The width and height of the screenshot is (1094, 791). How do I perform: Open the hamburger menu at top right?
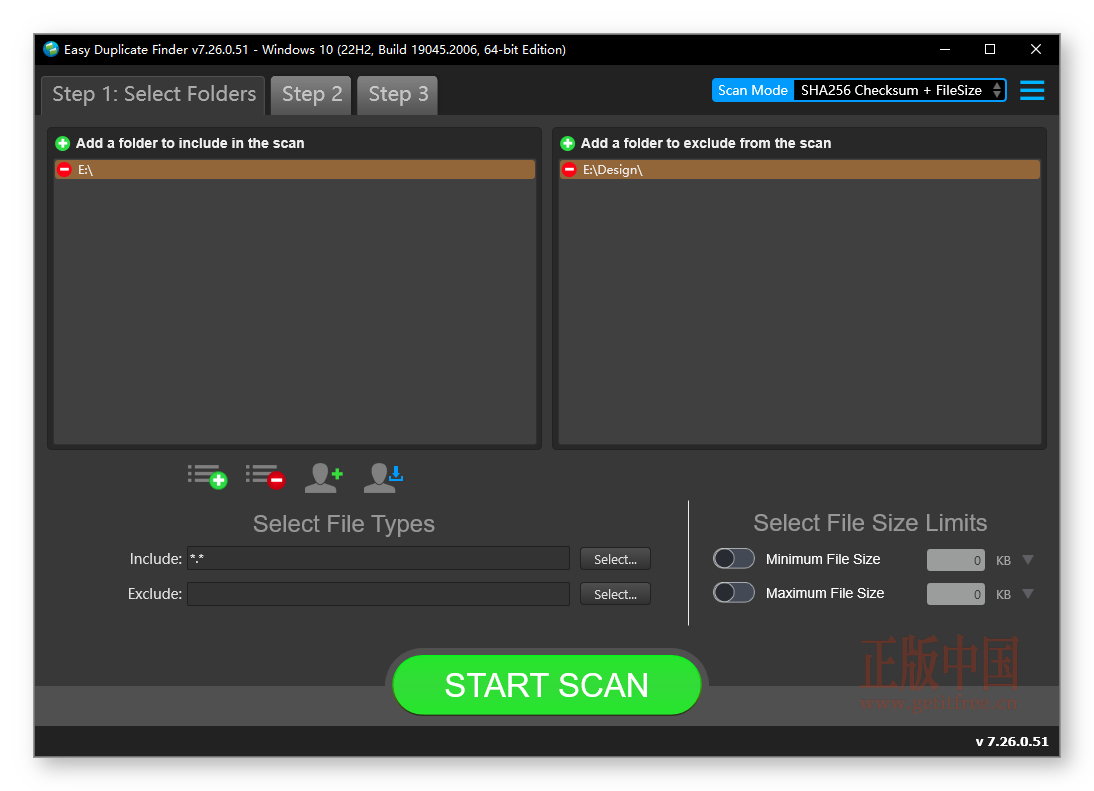(1032, 91)
